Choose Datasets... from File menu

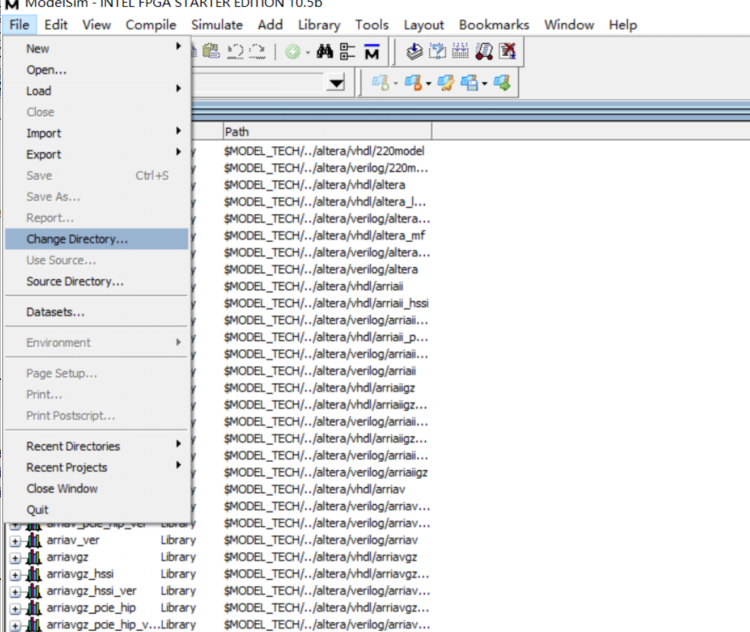click(97, 312)
